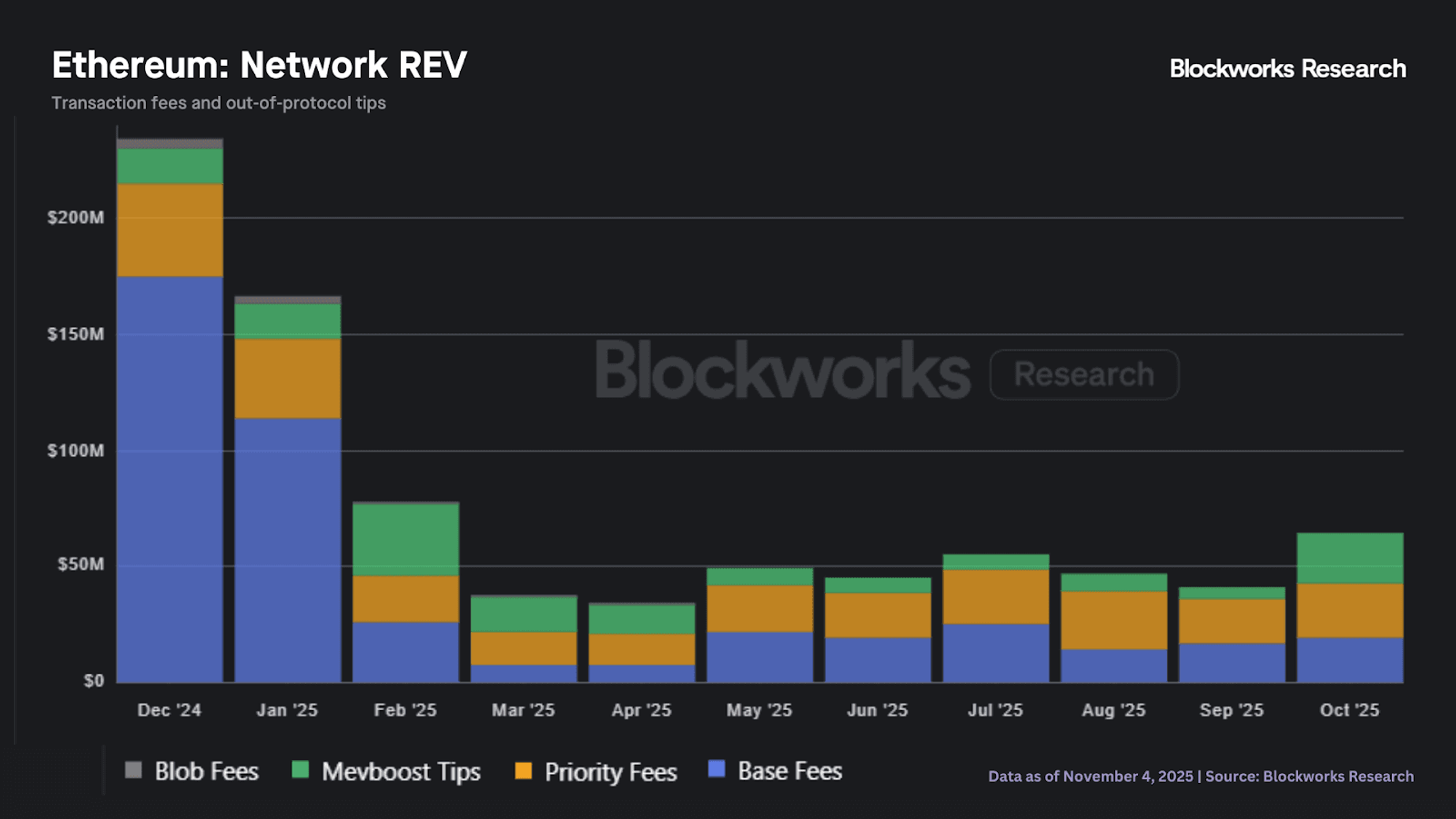Image resolution: width=1456 pixels, height=819 pixels.
Task: Click the "Sep '25" x-axis label
Action: point(1232,710)
